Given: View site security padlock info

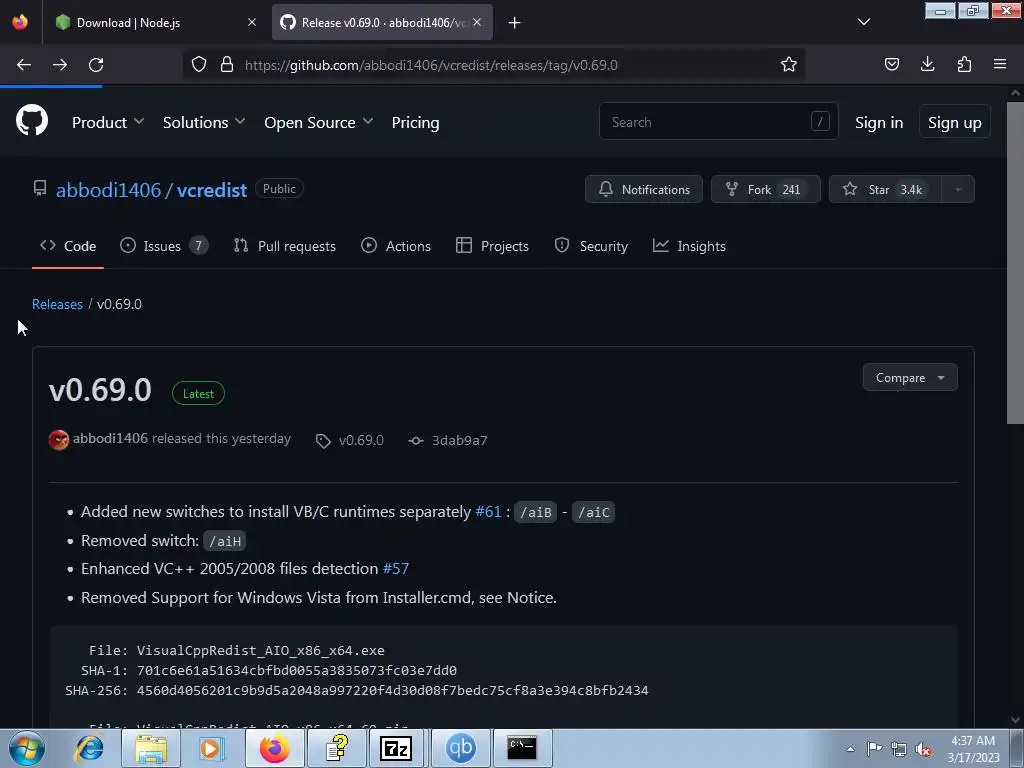Looking at the screenshot, I should [227, 65].
